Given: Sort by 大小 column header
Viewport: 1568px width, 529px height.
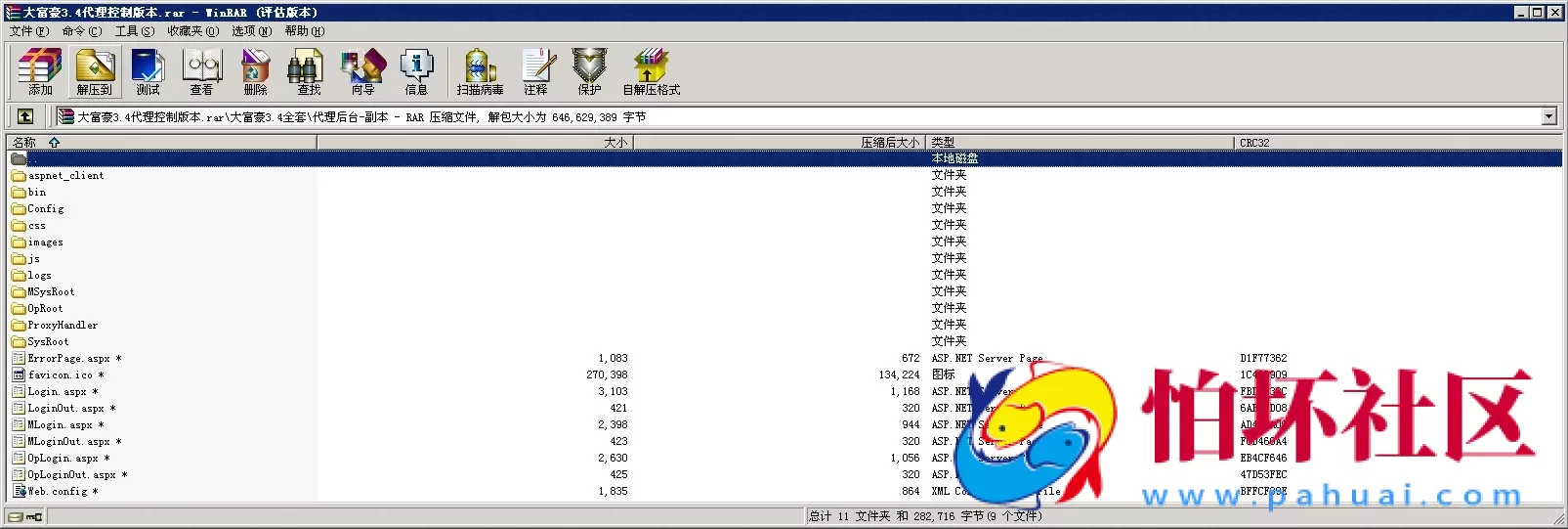Looking at the screenshot, I should point(476,143).
